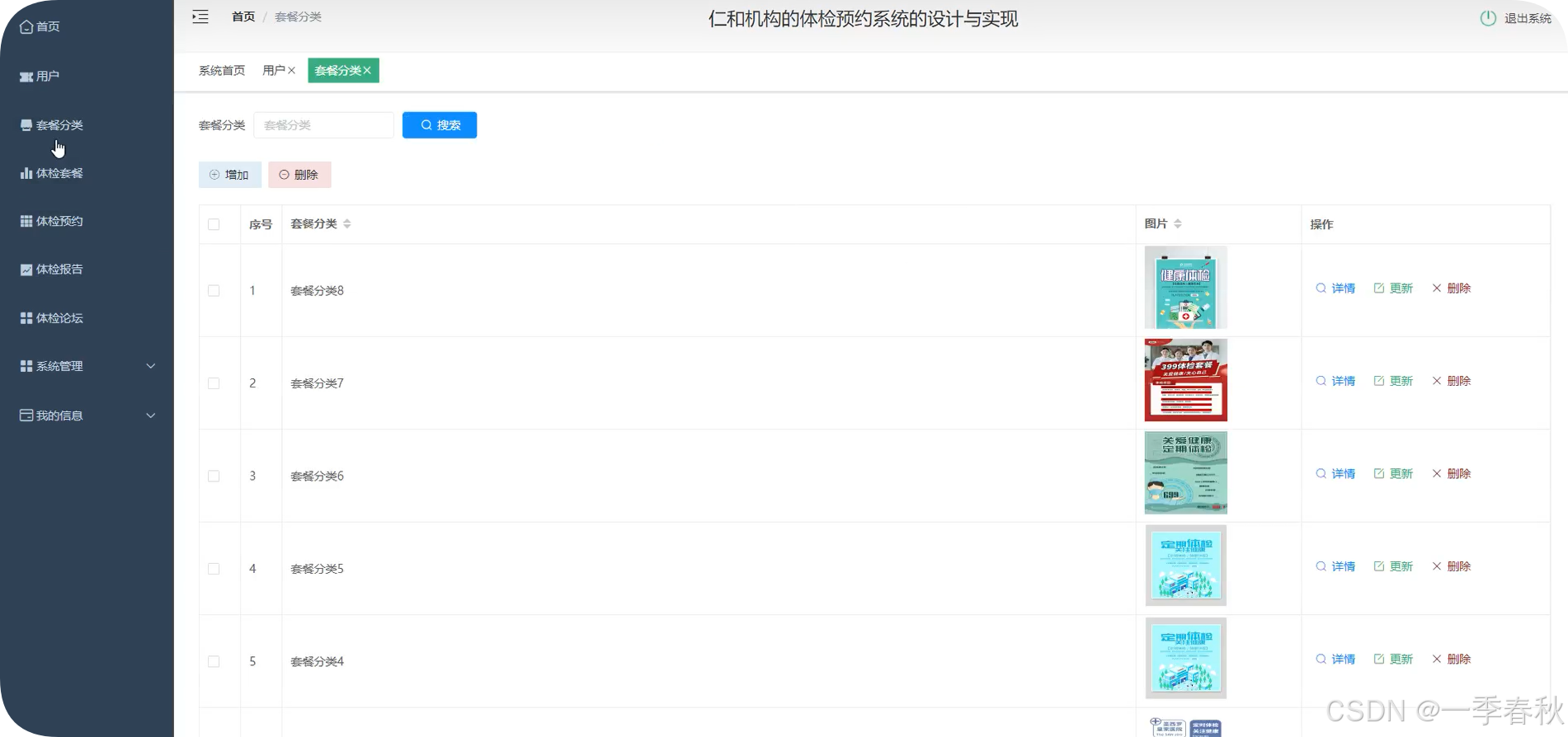The image size is (1568, 737).
Task: Open 首页 in the left sidebar
Action: click(40, 26)
